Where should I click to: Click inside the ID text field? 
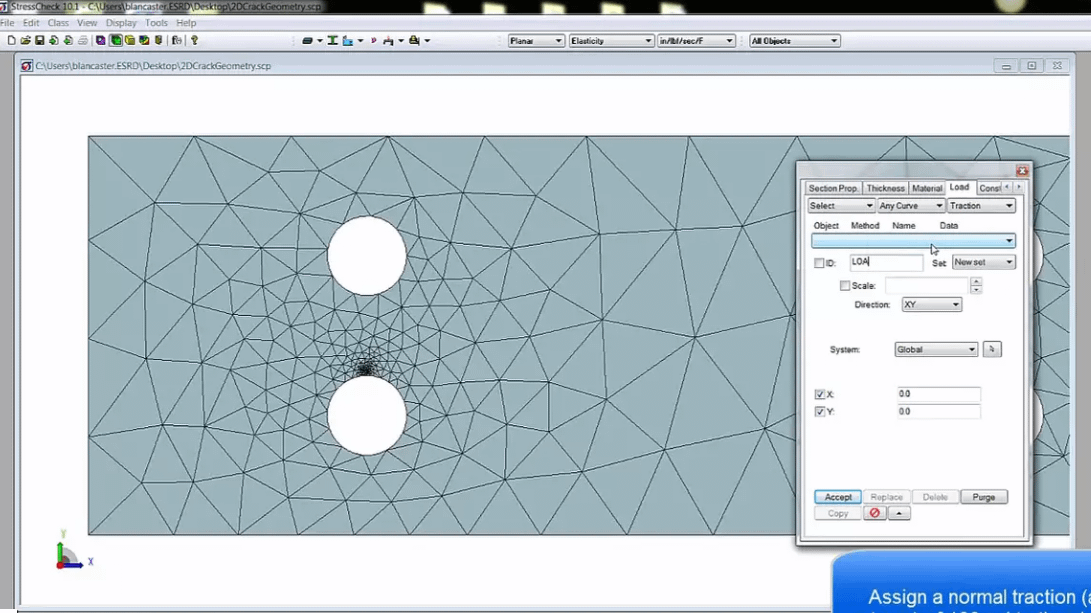click(x=885, y=262)
